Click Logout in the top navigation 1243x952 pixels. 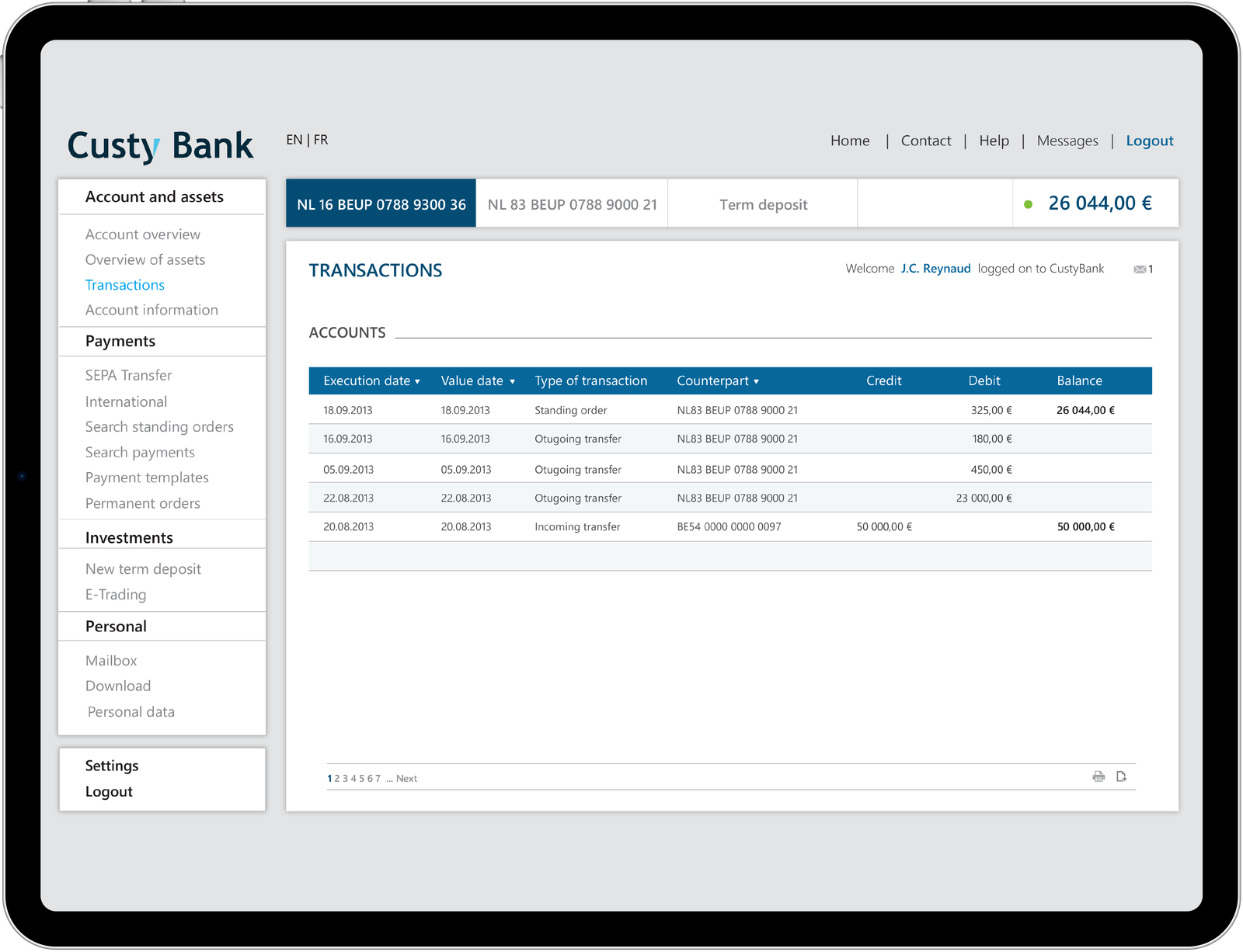pyautogui.click(x=1149, y=141)
